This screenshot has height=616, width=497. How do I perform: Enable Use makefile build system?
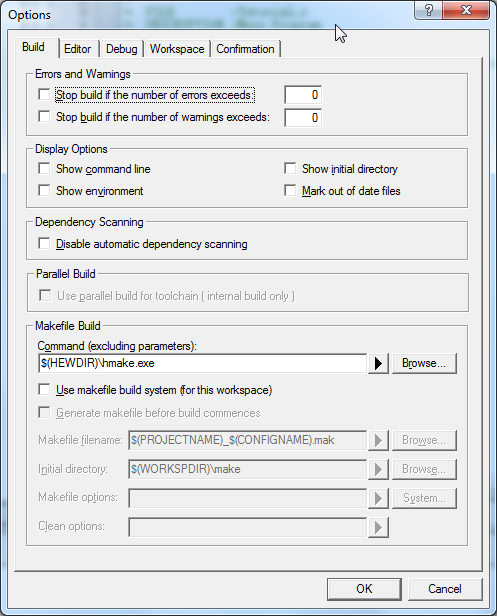tap(44, 390)
